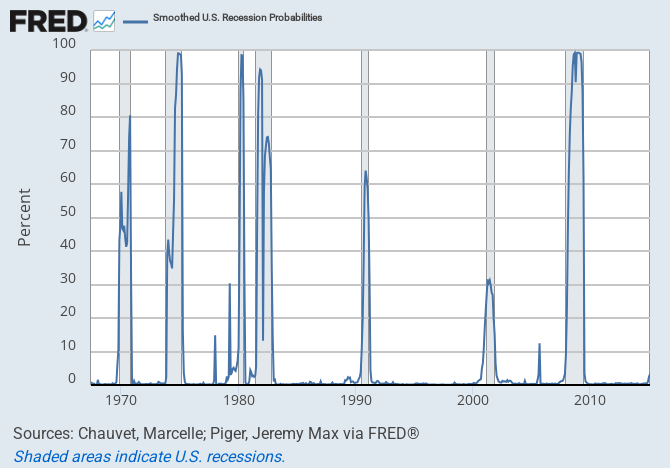Click the small spike near 2005
This screenshot has width=670, height=468.
[x=539, y=346]
